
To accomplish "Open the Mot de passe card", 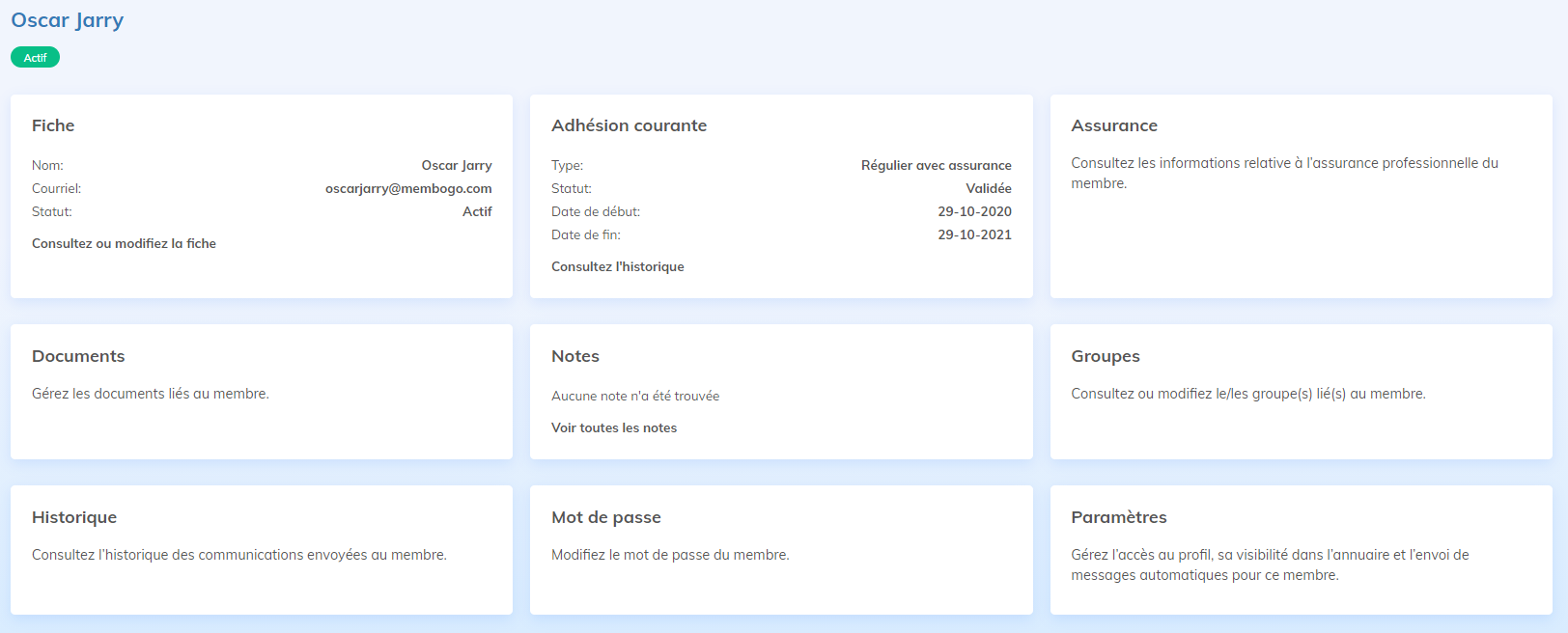I will pos(780,549).
